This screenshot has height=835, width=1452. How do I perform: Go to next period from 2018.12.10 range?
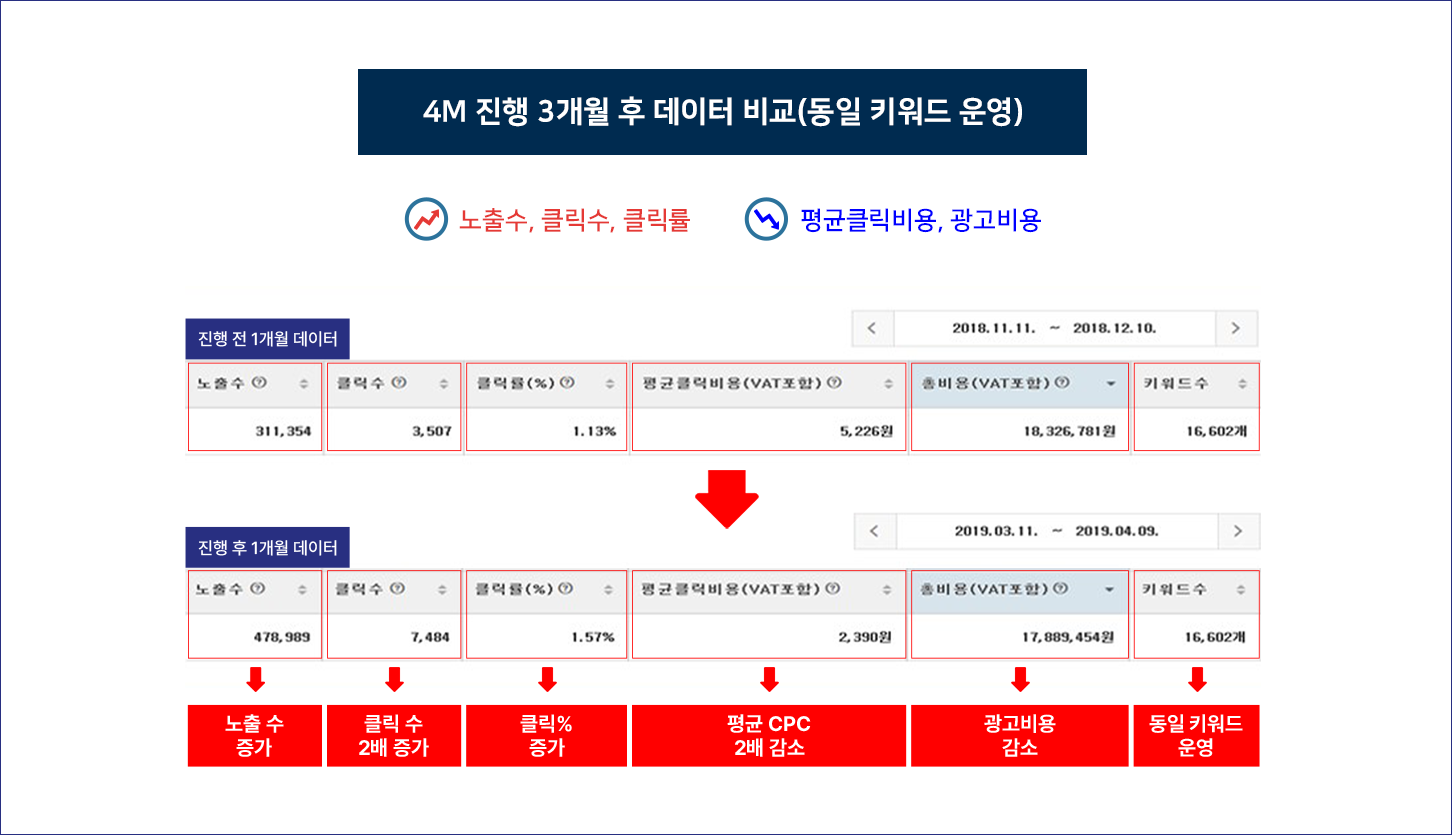pyautogui.click(x=1236, y=328)
